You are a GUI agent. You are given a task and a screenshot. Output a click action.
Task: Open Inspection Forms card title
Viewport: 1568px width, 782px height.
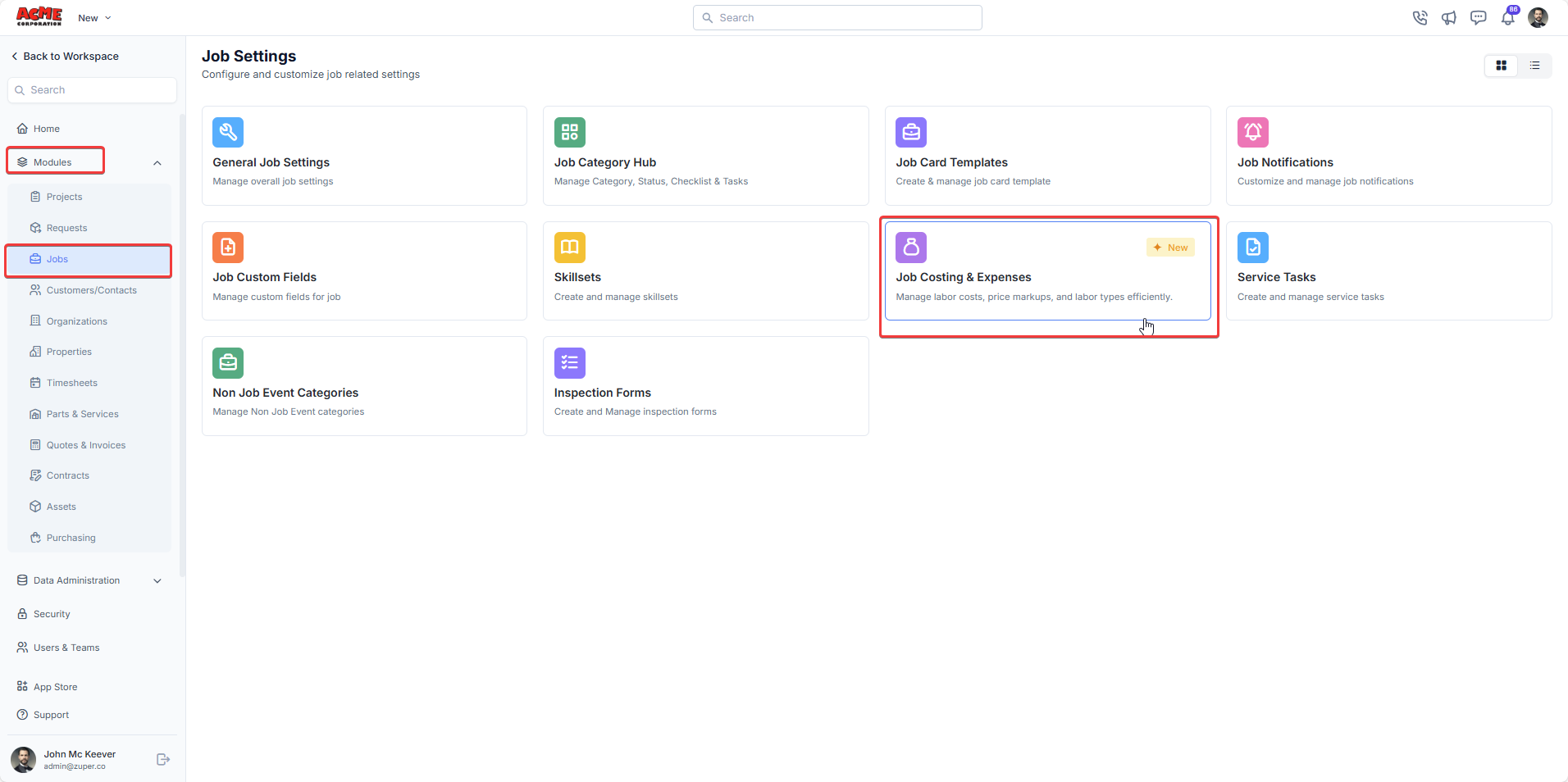click(x=603, y=393)
